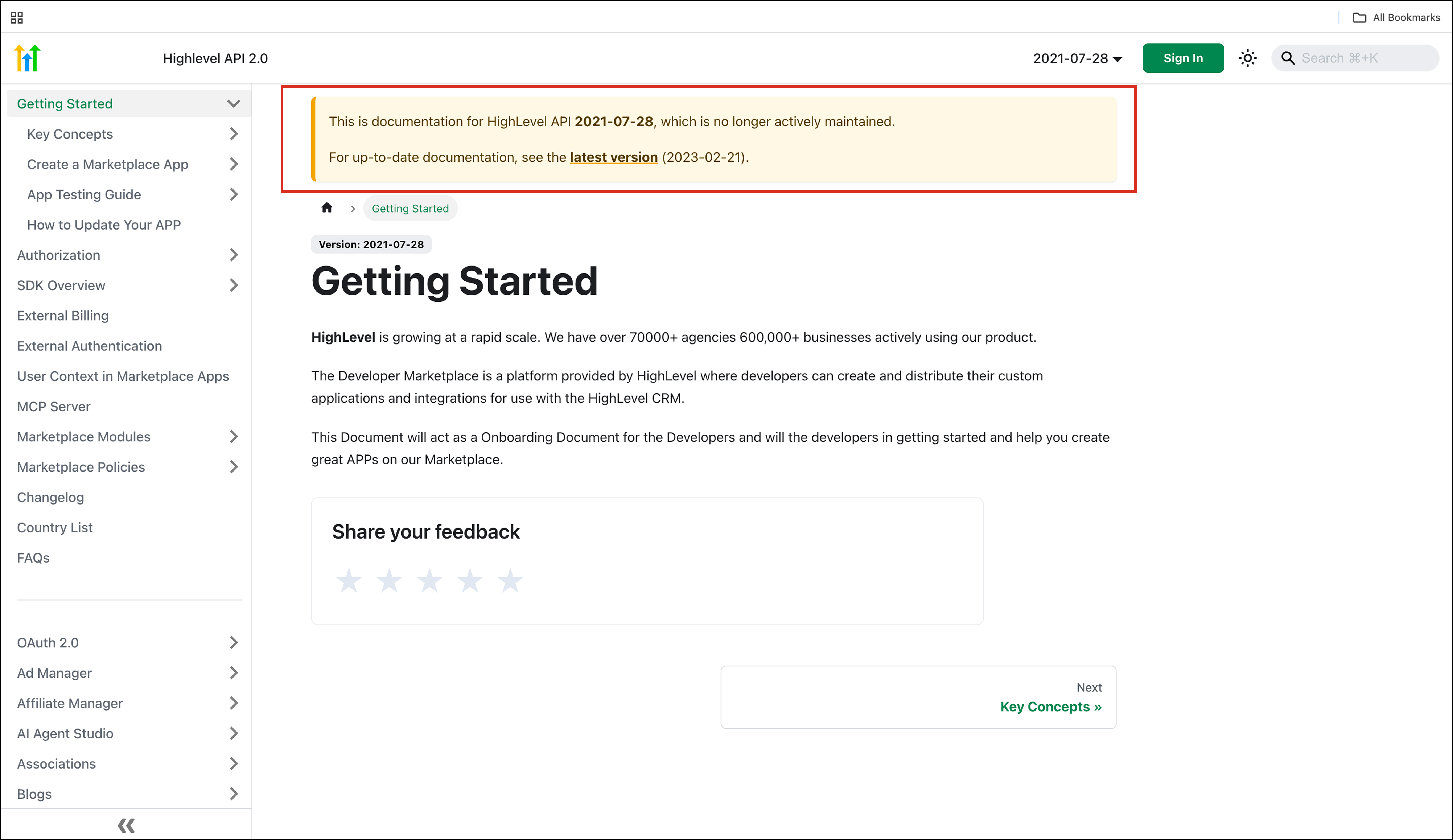
Task: Expand Authorization chevron
Action: pyautogui.click(x=234, y=255)
